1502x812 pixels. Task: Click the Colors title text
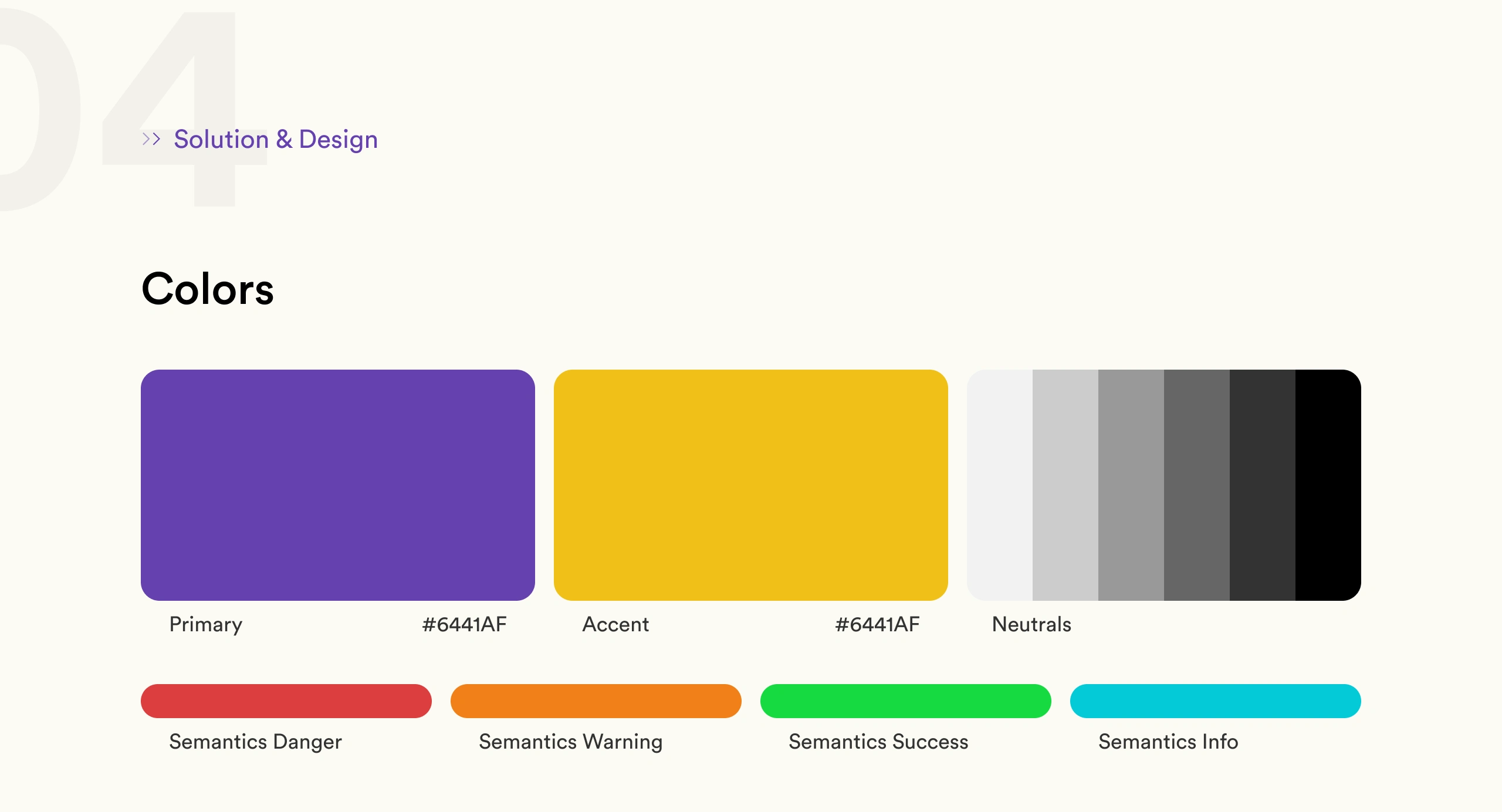click(208, 289)
